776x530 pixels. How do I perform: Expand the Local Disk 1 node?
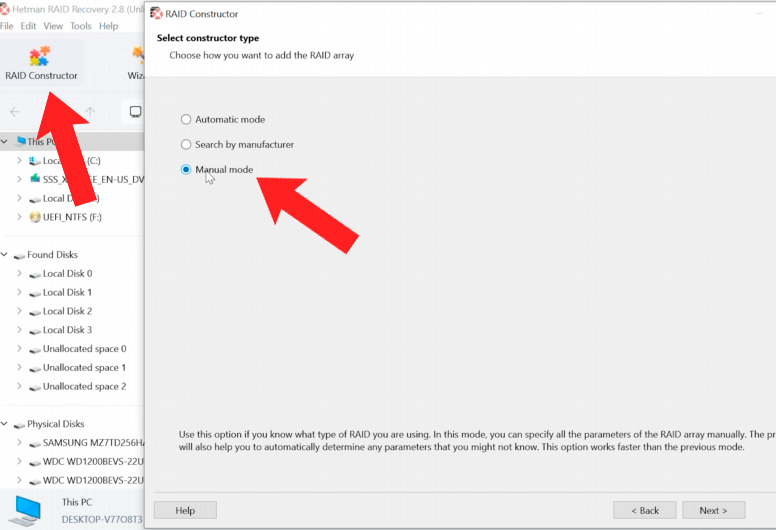pyautogui.click(x=19, y=292)
